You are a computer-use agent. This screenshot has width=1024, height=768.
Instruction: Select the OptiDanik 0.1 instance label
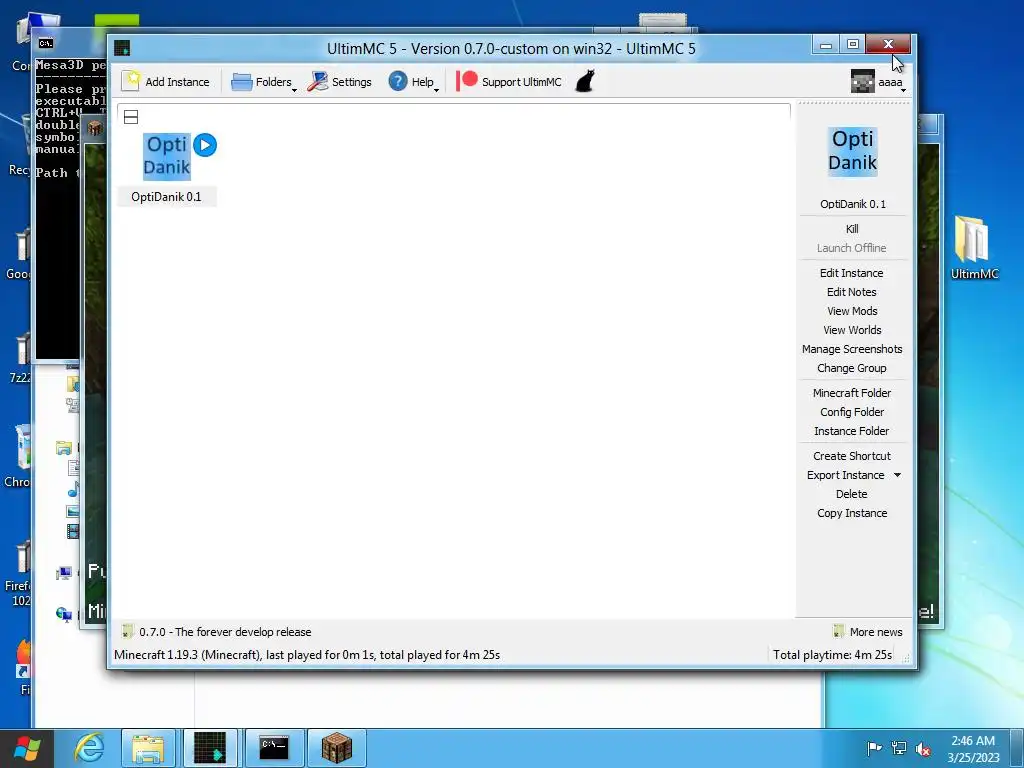click(x=166, y=197)
